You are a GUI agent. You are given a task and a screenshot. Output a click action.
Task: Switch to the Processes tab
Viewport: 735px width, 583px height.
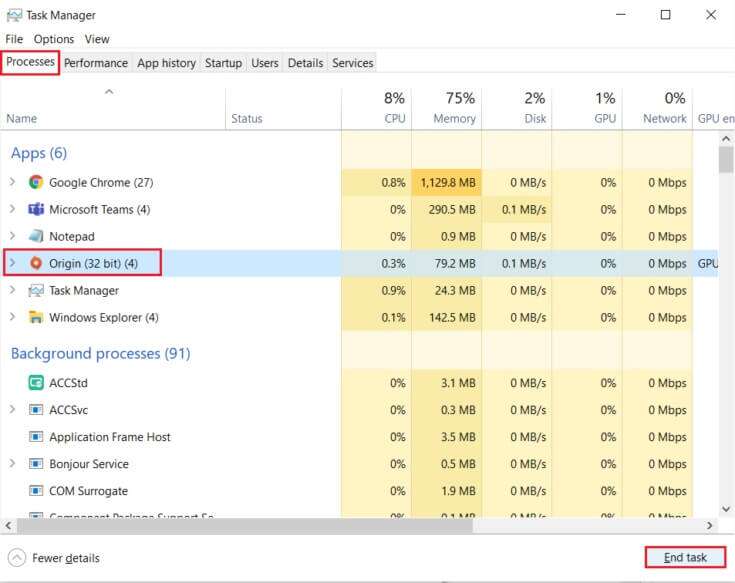[30, 62]
